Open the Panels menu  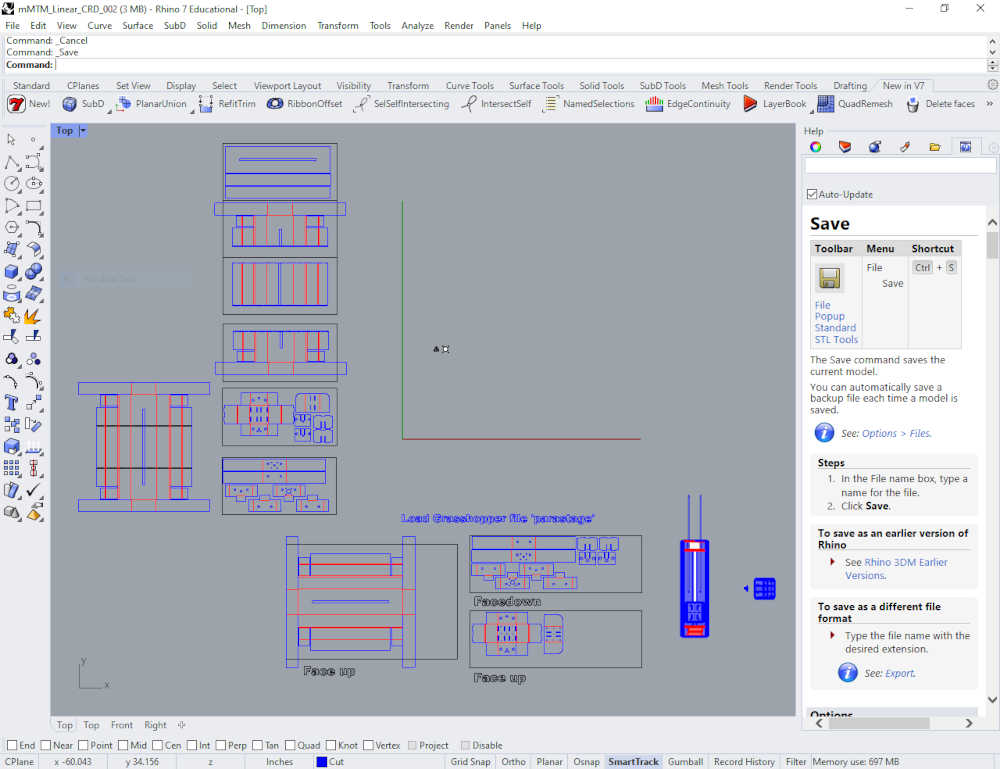click(x=497, y=26)
